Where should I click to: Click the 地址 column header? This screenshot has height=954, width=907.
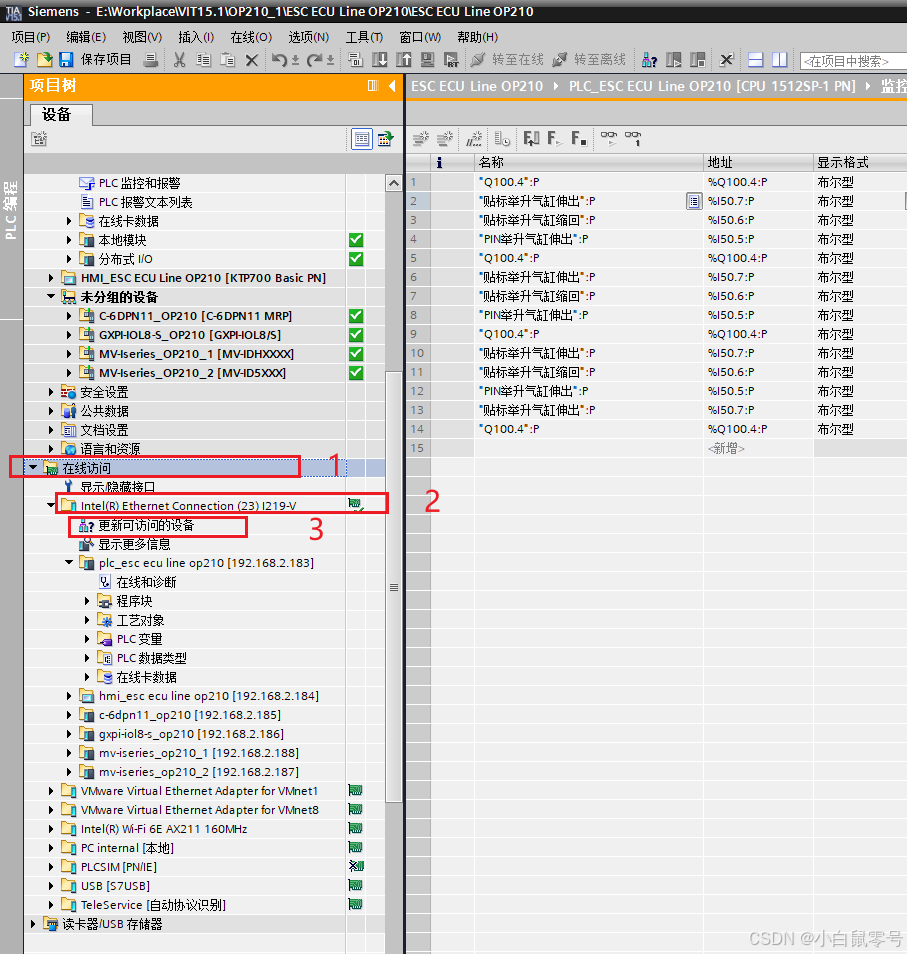758,162
